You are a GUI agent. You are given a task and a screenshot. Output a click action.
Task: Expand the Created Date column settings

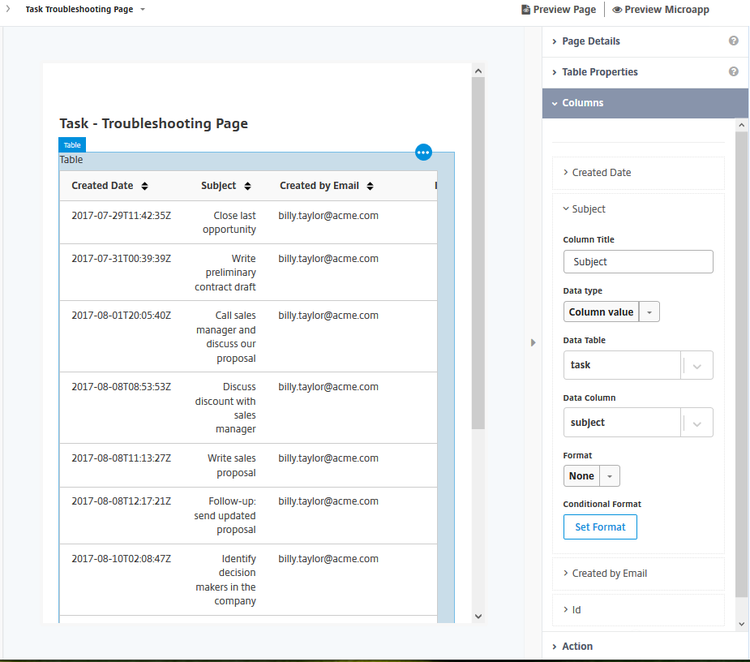638,173
